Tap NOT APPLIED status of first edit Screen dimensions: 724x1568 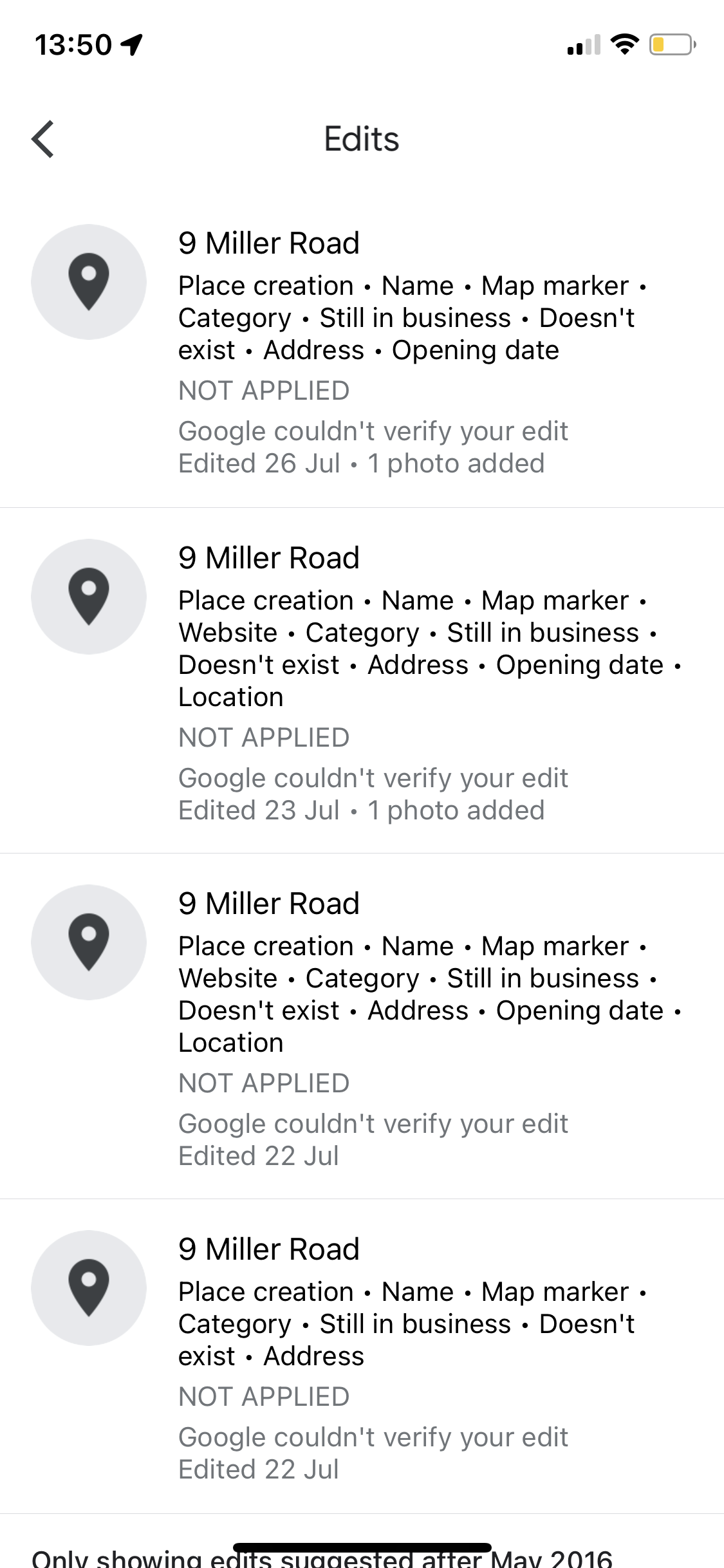264,391
